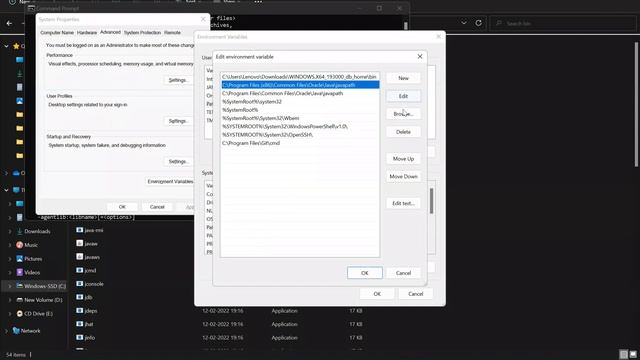Viewport: 640px width, 360px height.
Task: Click the javaw application icon
Action: click(x=80, y=244)
